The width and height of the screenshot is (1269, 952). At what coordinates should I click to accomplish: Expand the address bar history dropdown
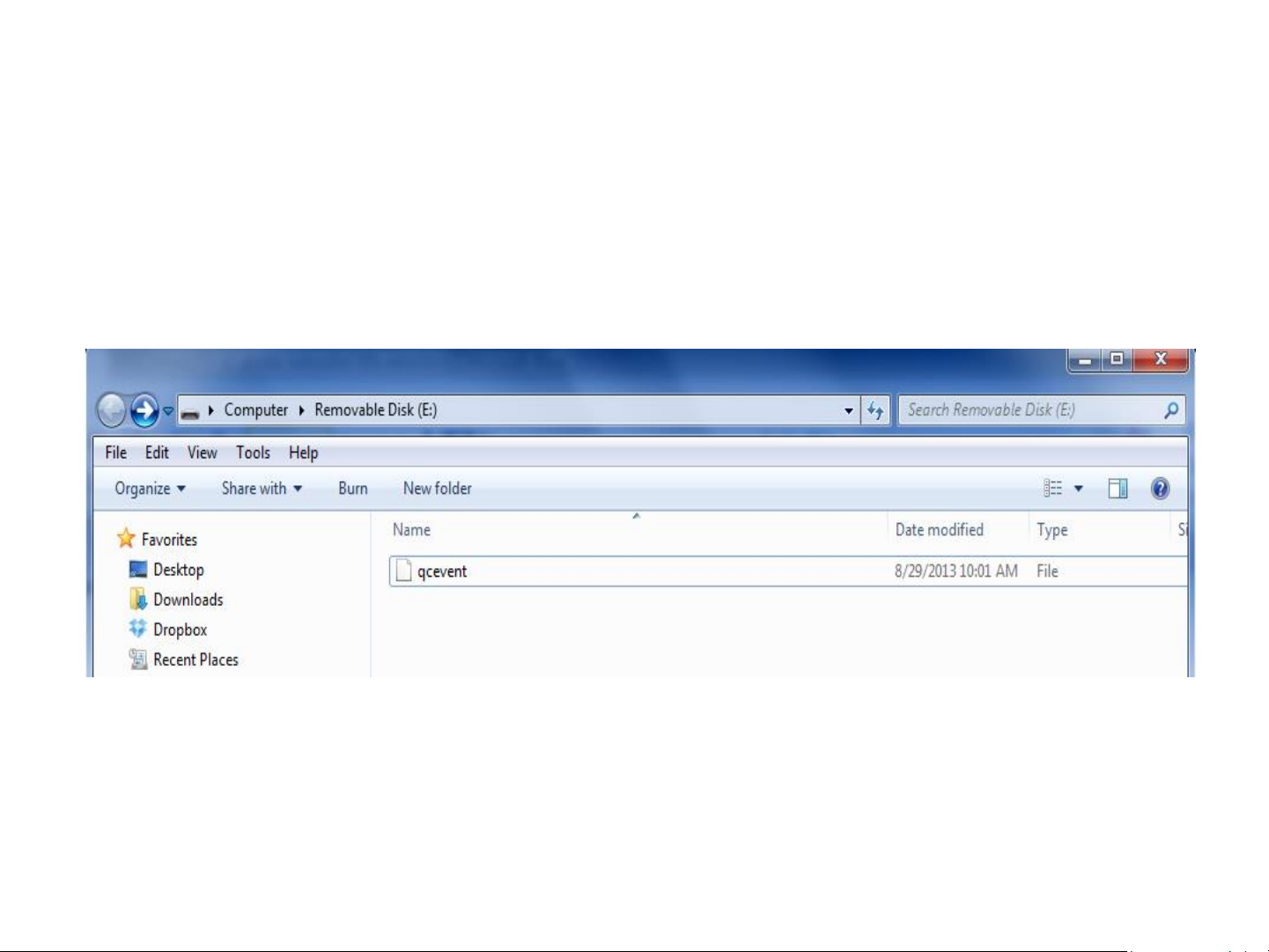tap(848, 410)
